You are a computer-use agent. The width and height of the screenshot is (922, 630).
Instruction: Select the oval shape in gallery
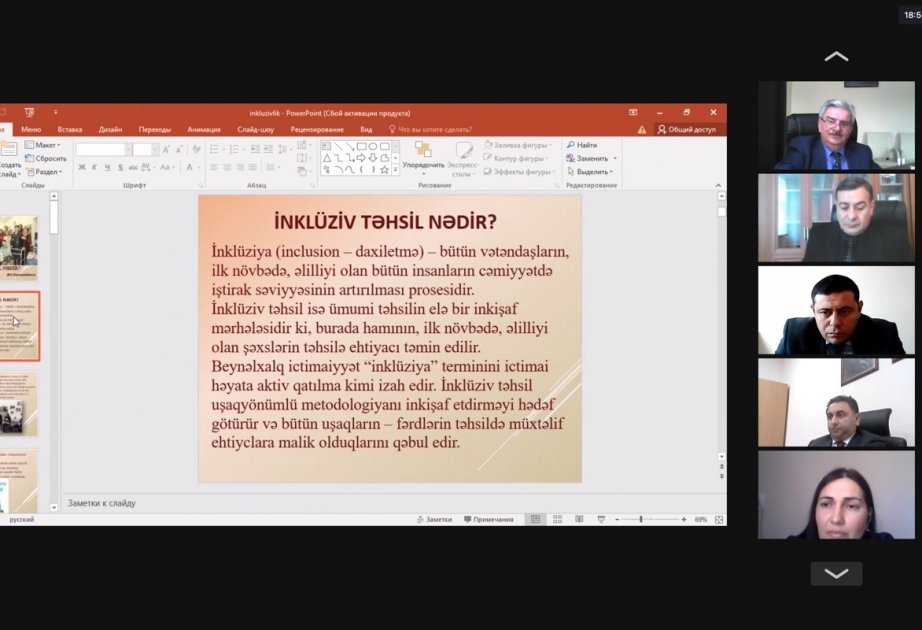(x=373, y=146)
